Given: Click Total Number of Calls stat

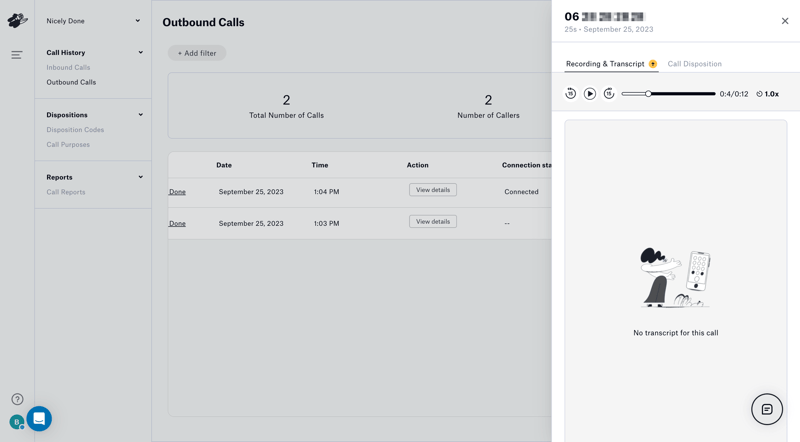Looking at the screenshot, I should (x=286, y=106).
